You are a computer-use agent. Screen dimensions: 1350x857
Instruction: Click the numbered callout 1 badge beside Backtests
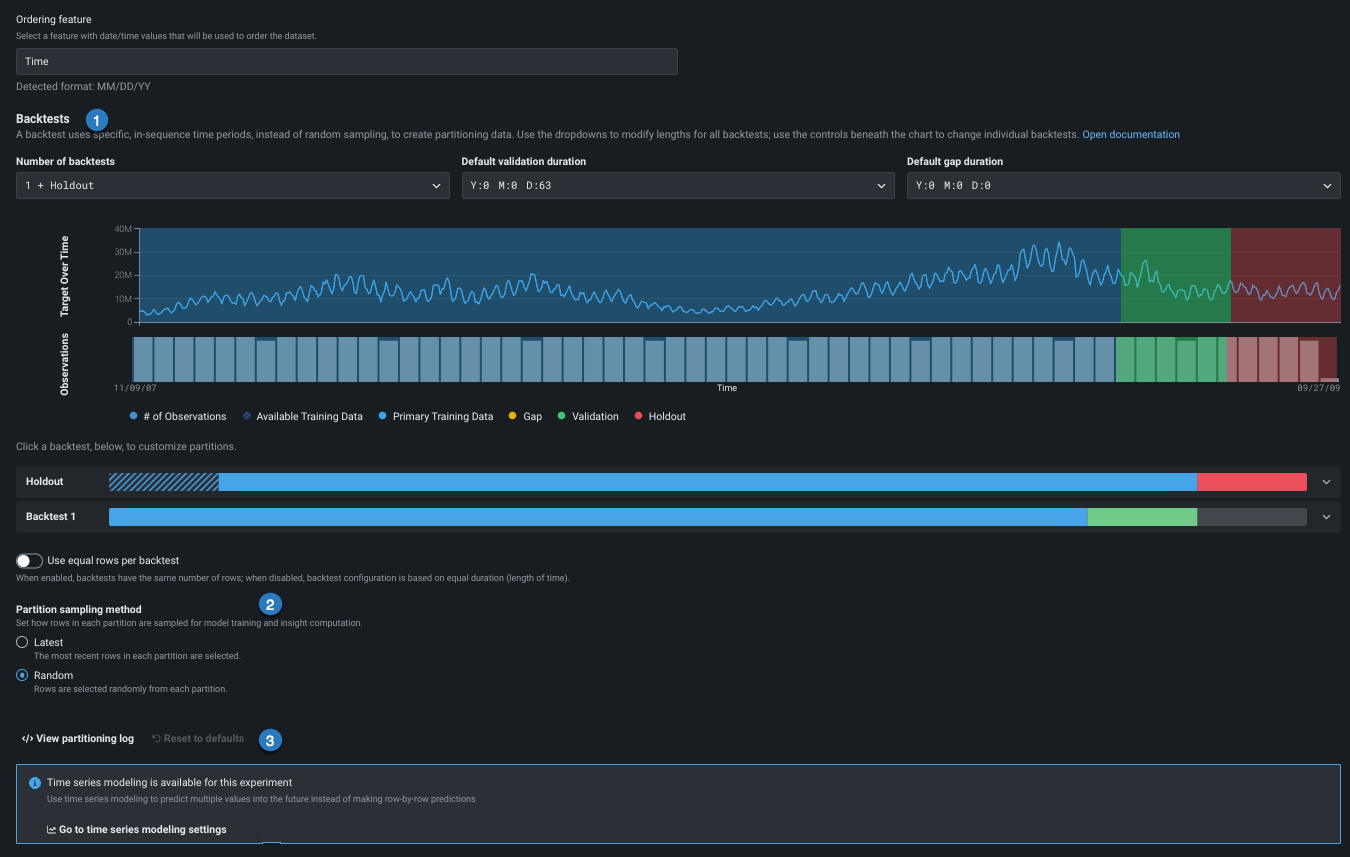click(97, 119)
